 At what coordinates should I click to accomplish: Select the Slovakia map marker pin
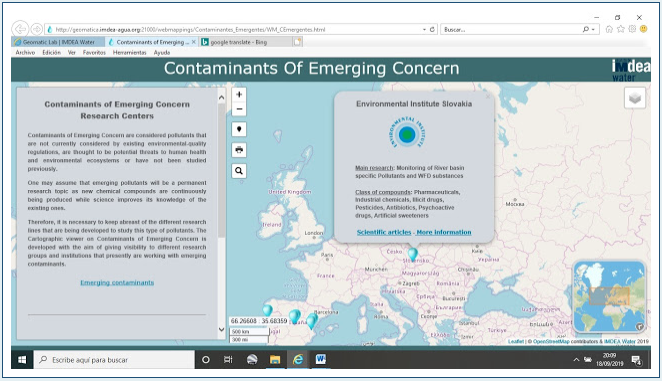coord(412,253)
